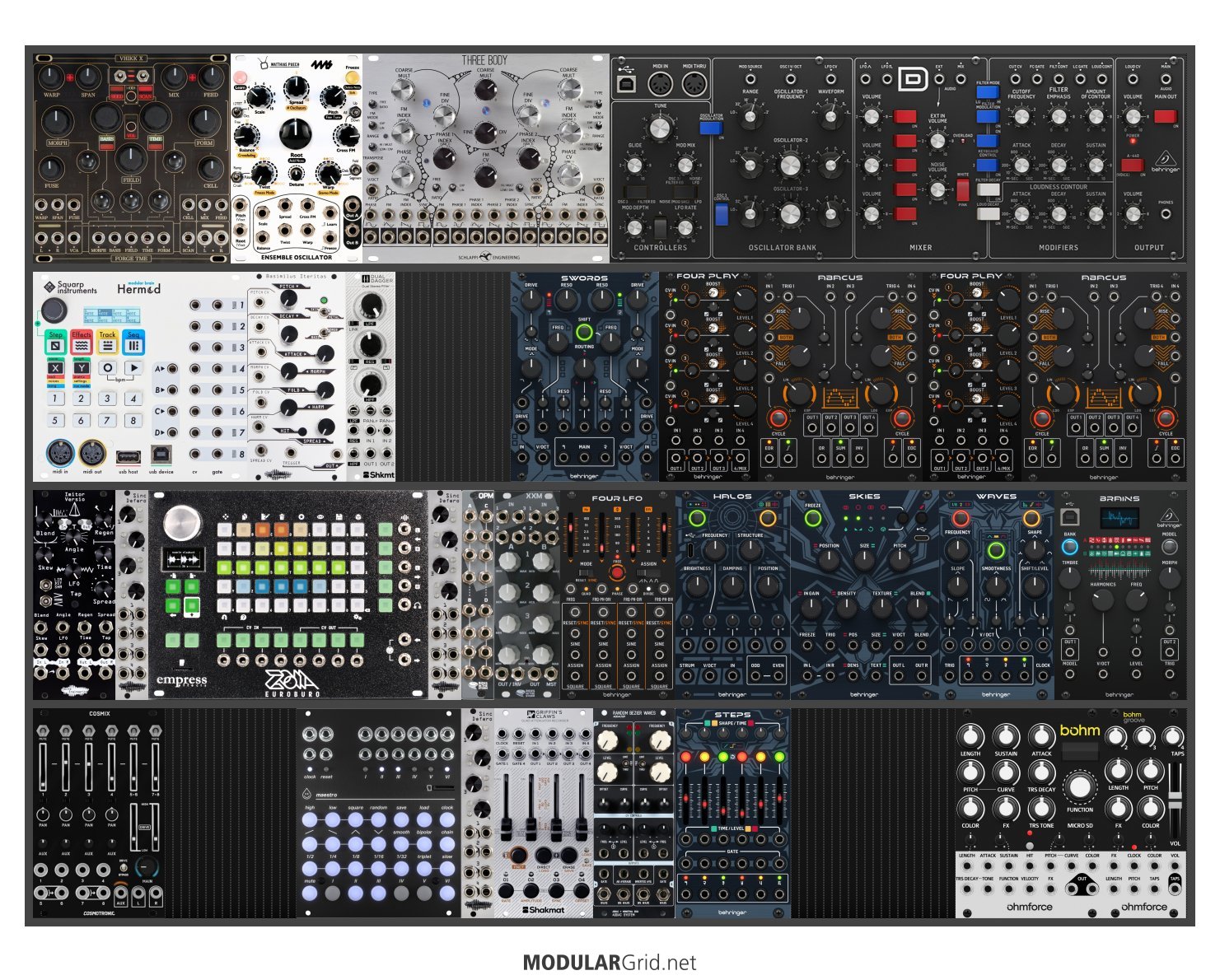Flip the White/Pink noise switch

click(963, 189)
